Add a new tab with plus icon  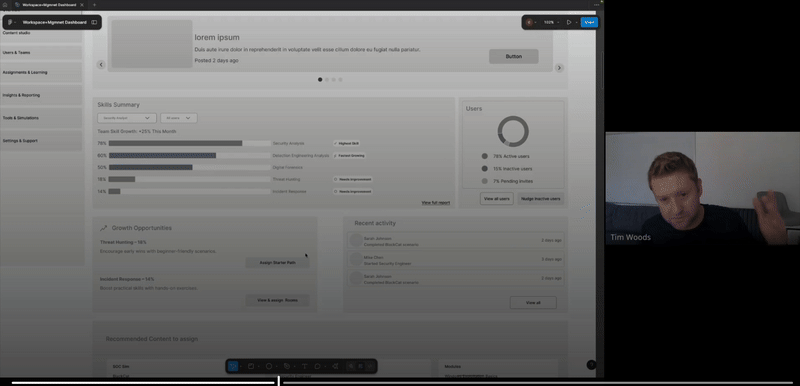pyautogui.click(x=94, y=5)
